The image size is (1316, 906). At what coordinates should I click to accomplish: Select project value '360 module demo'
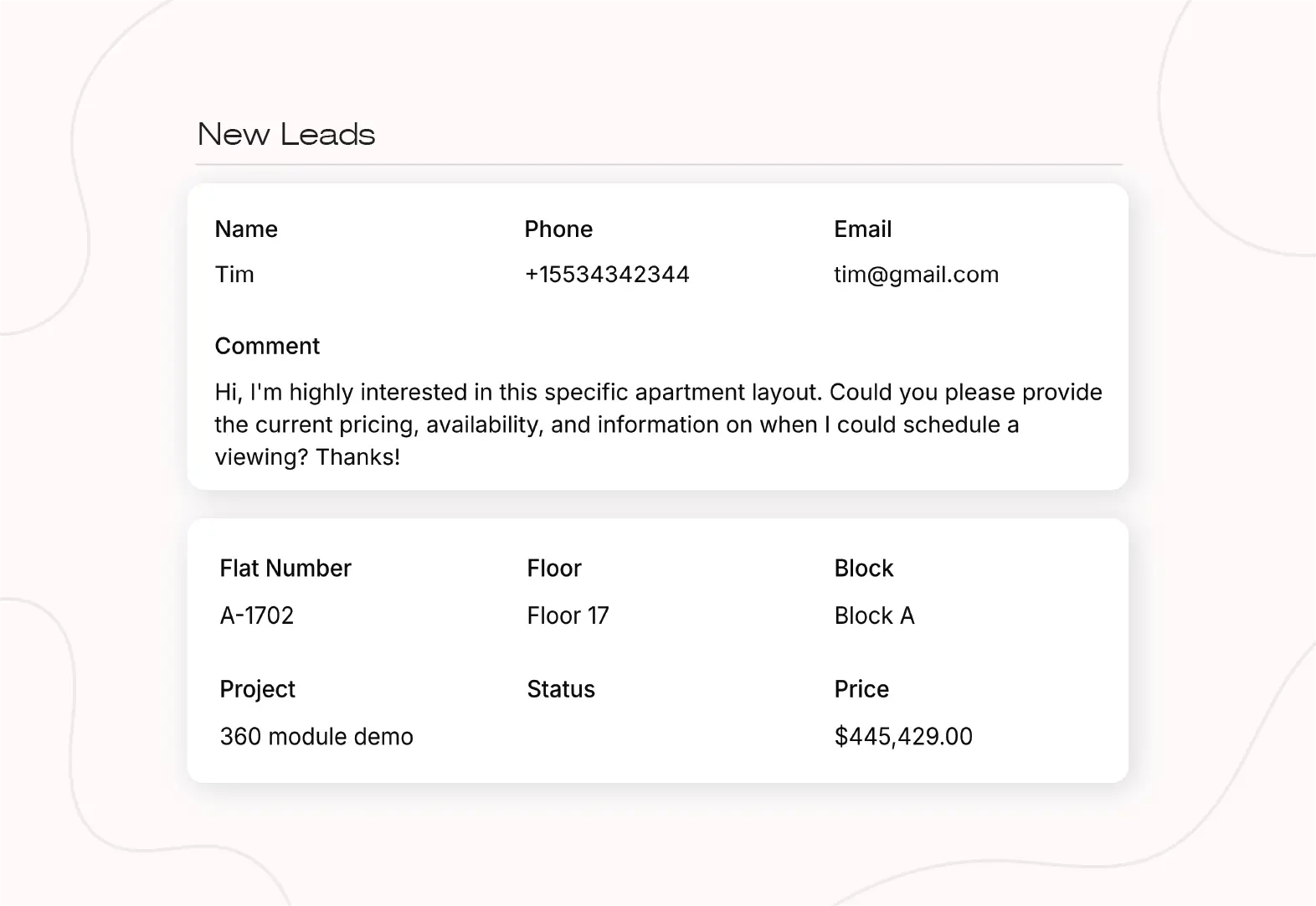pos(316,737)
